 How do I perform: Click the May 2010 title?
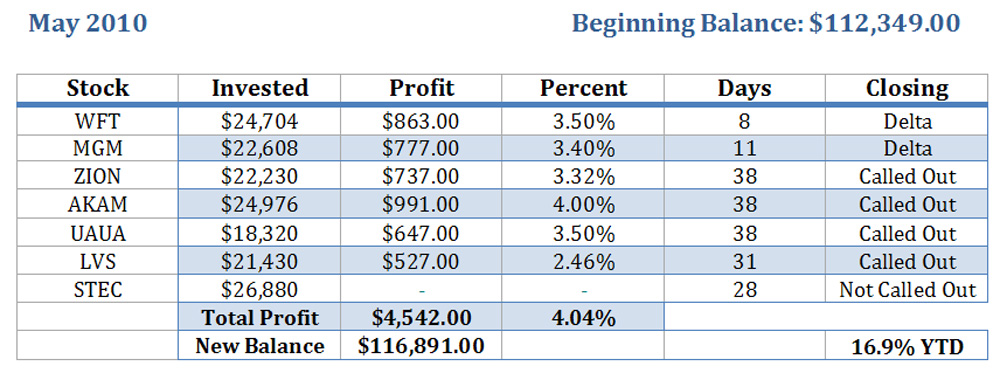pyautogui.click(x=88, y=24)
